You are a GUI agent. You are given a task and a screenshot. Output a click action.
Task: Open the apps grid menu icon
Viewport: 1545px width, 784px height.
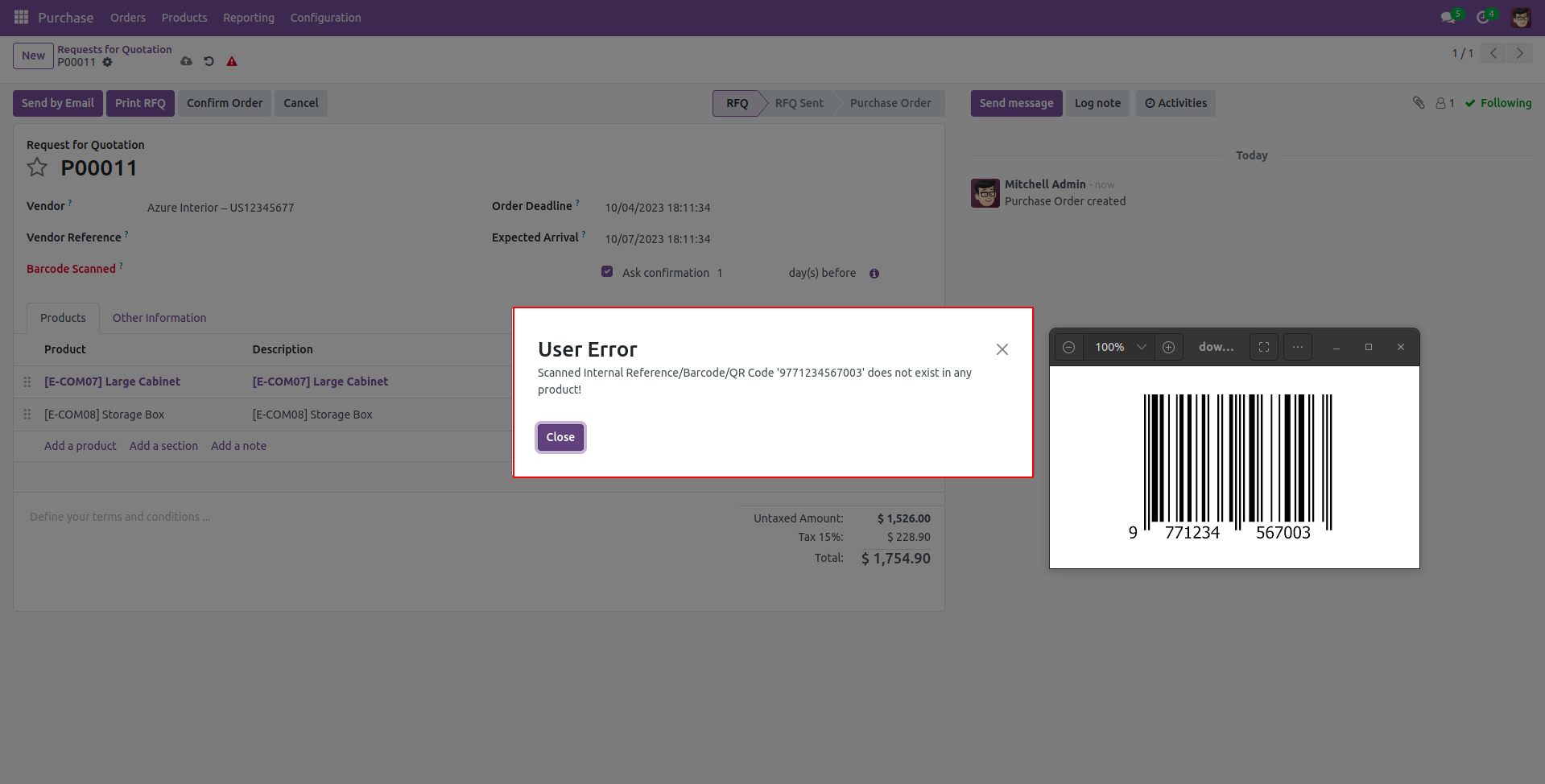pos(21,17)
